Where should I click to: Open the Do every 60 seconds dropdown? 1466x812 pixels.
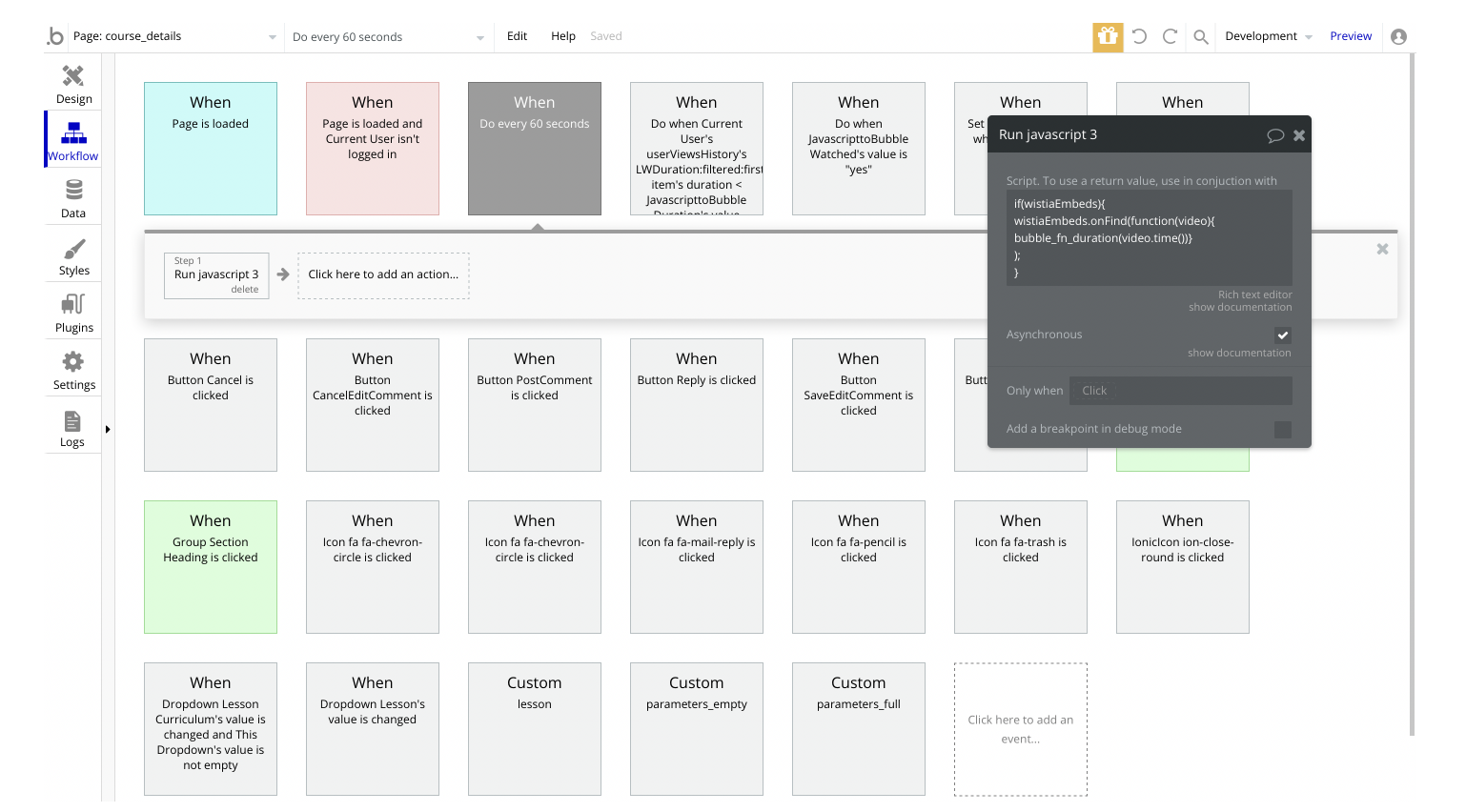tap(388, 37)
